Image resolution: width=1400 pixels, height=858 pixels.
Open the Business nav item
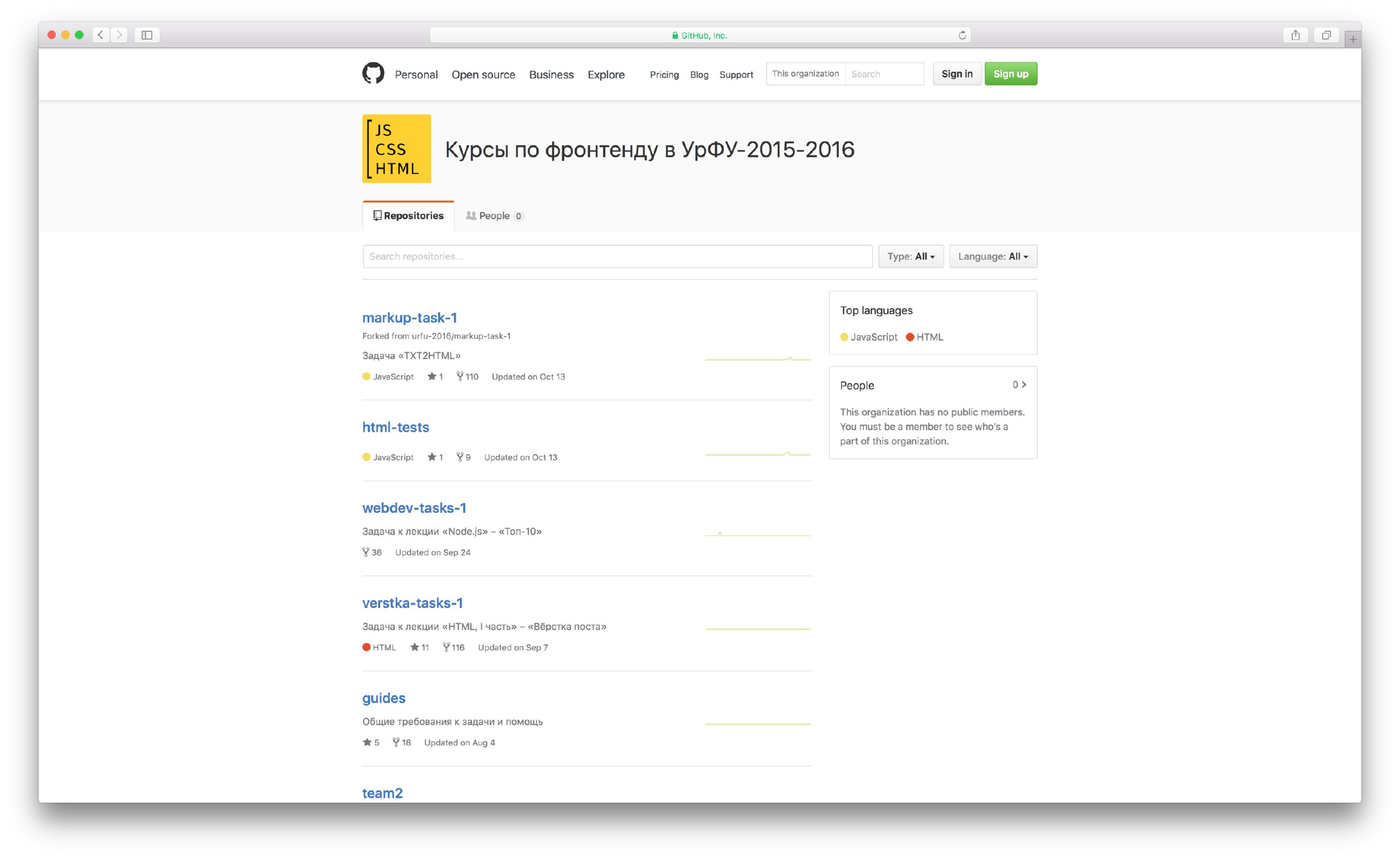click(x=551, y=74)
